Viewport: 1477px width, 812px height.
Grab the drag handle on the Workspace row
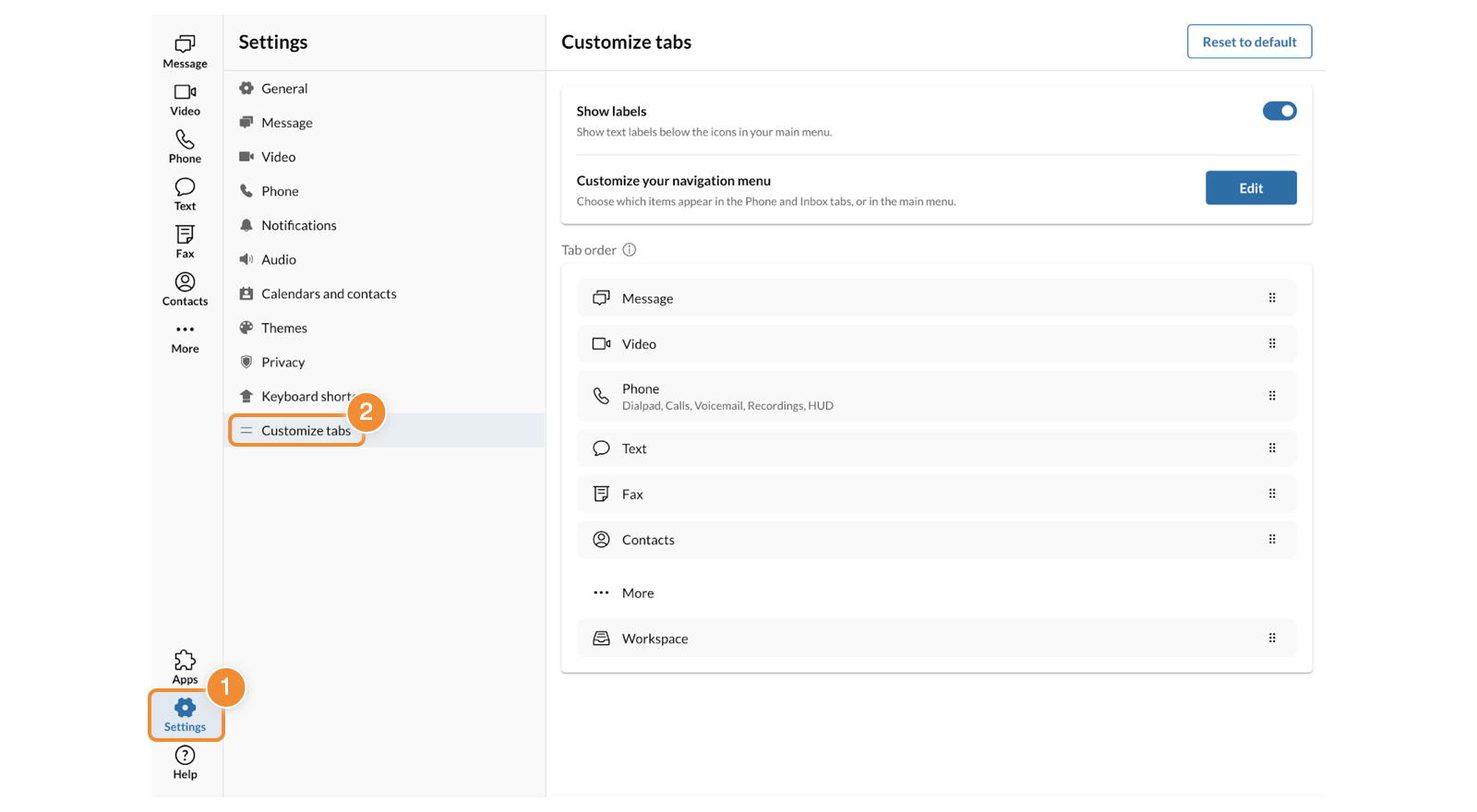(x=1271, y=639)
